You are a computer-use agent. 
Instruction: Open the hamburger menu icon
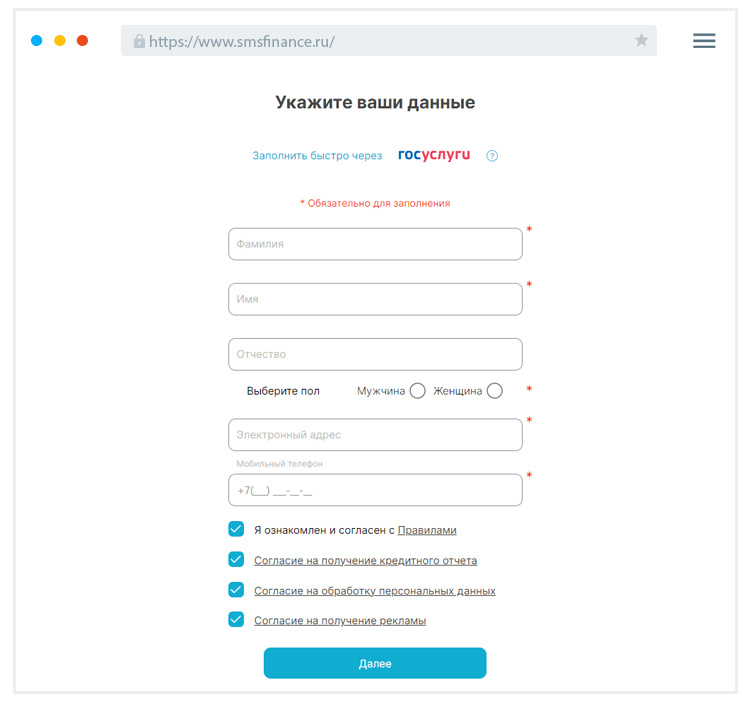coord(704,41)
